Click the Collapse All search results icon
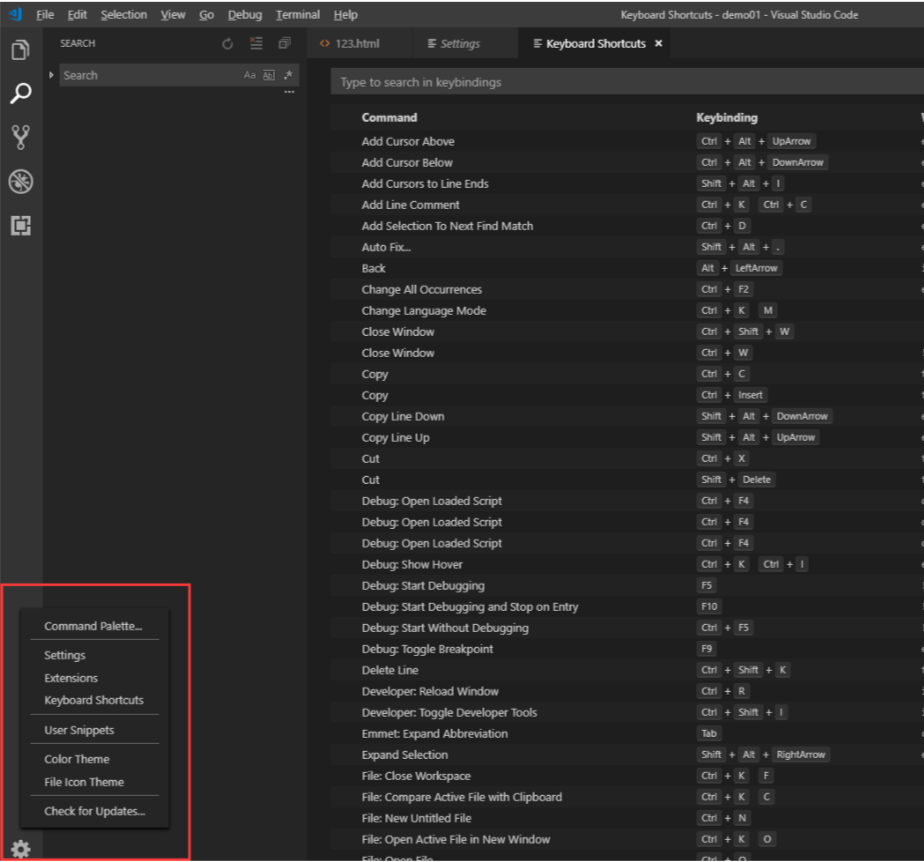 (x=285, y=44)
